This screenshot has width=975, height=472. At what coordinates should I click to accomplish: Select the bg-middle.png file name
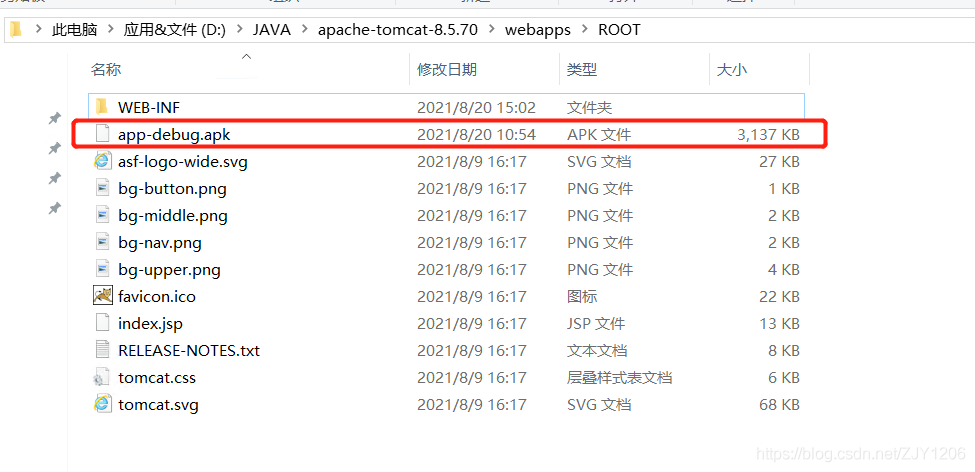[173, 216]
